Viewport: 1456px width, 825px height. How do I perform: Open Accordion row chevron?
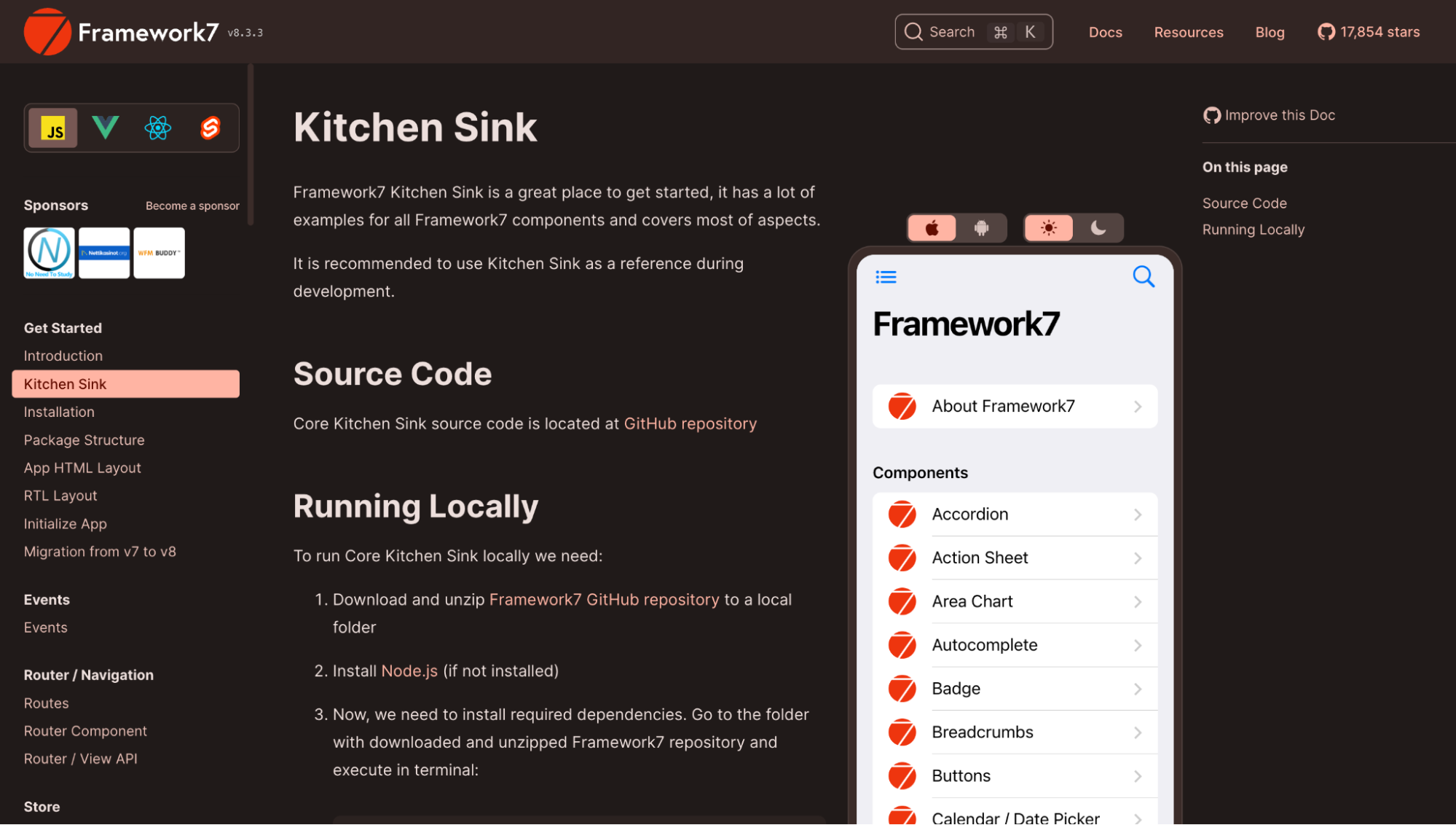click(1138, 515)
